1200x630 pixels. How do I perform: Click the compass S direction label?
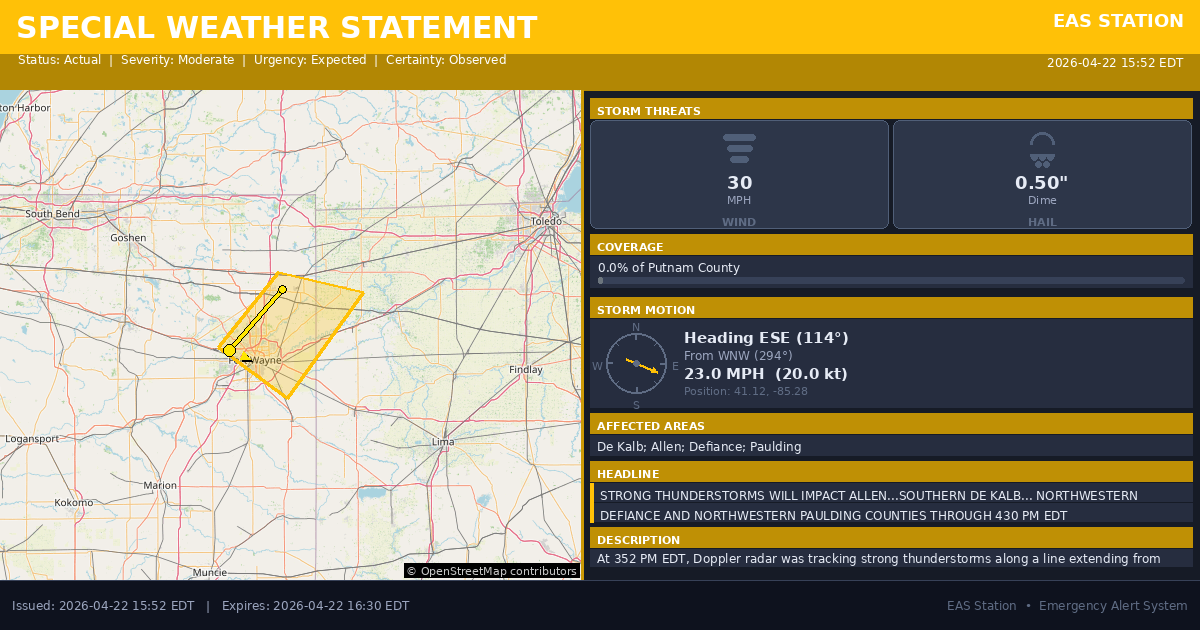pos(636,405)
